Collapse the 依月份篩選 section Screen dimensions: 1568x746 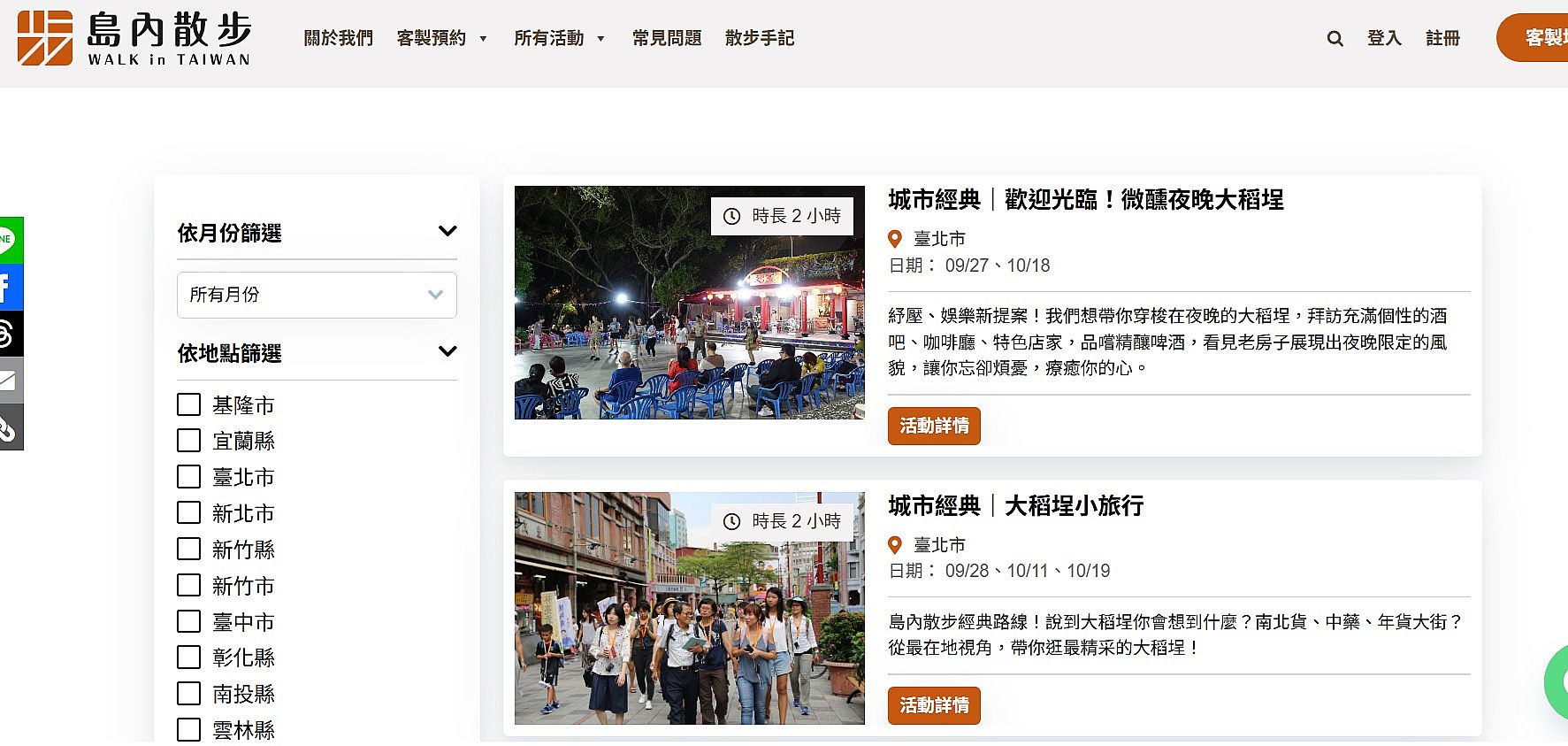447,232
